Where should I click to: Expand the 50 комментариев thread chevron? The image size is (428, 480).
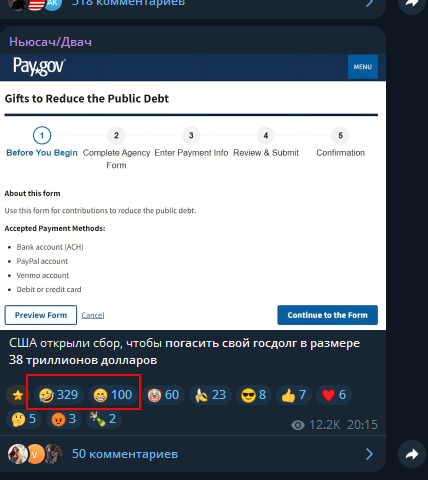(x=369, y=454)
